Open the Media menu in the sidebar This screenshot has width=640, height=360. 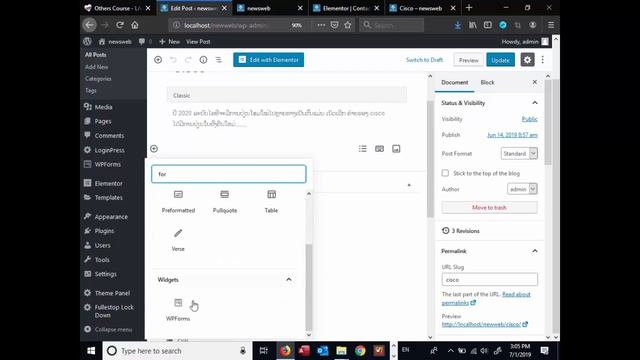tap(104, 107)
